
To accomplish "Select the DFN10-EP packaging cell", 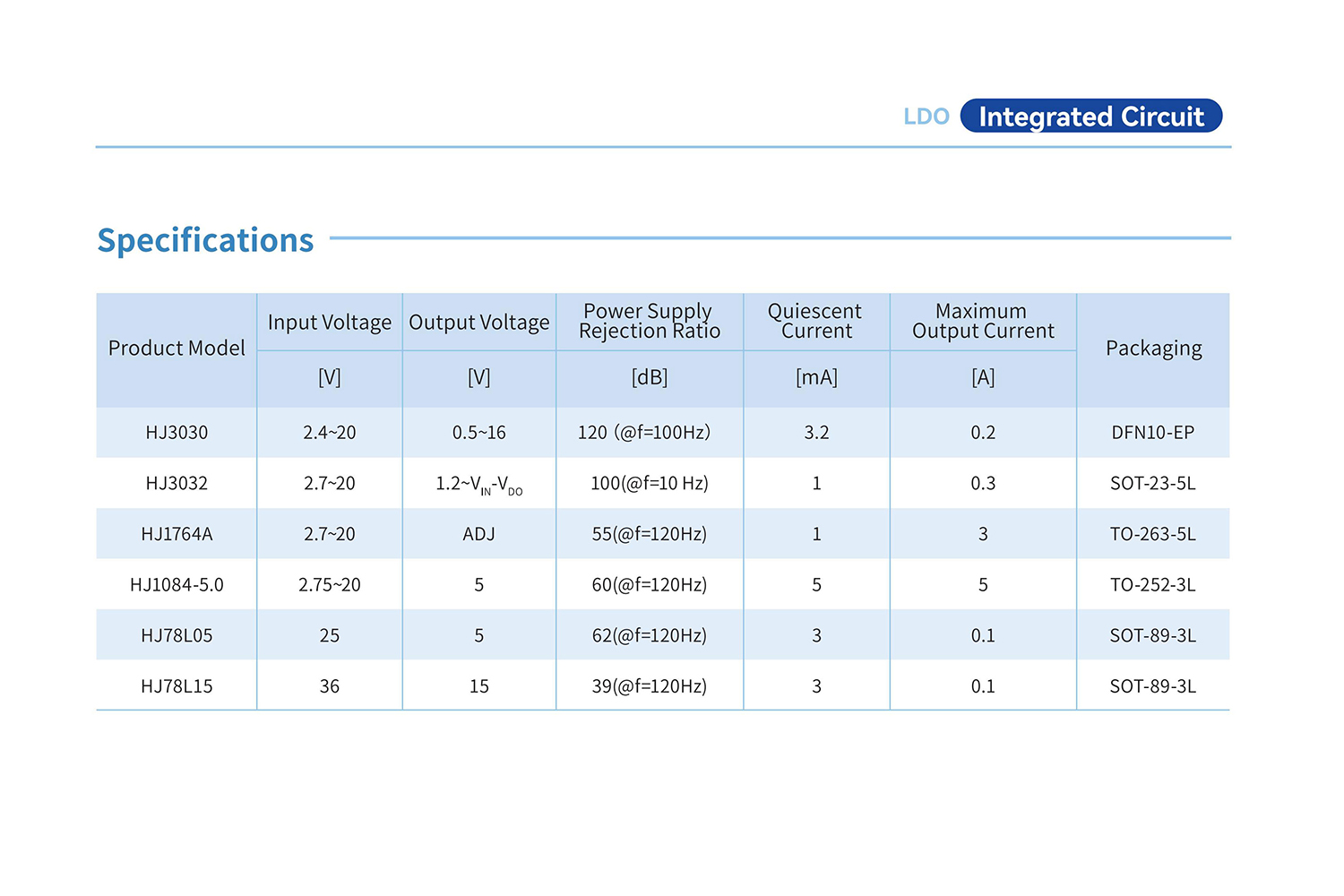I will tap(1152, 433).
